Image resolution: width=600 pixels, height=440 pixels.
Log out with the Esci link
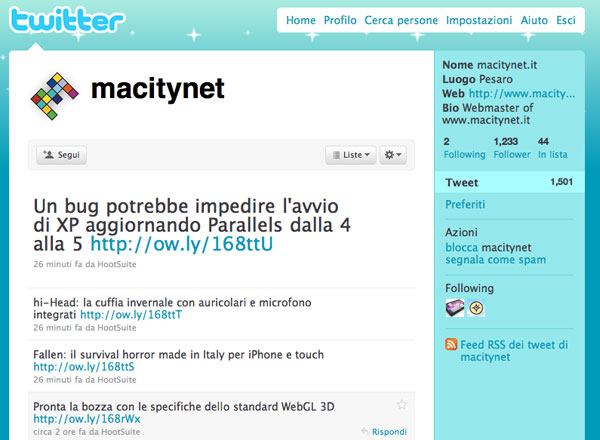(566, 20)
